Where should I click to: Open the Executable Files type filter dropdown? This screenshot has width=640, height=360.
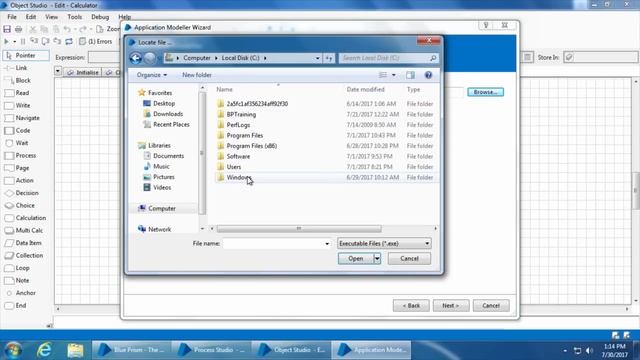[384, 243]
